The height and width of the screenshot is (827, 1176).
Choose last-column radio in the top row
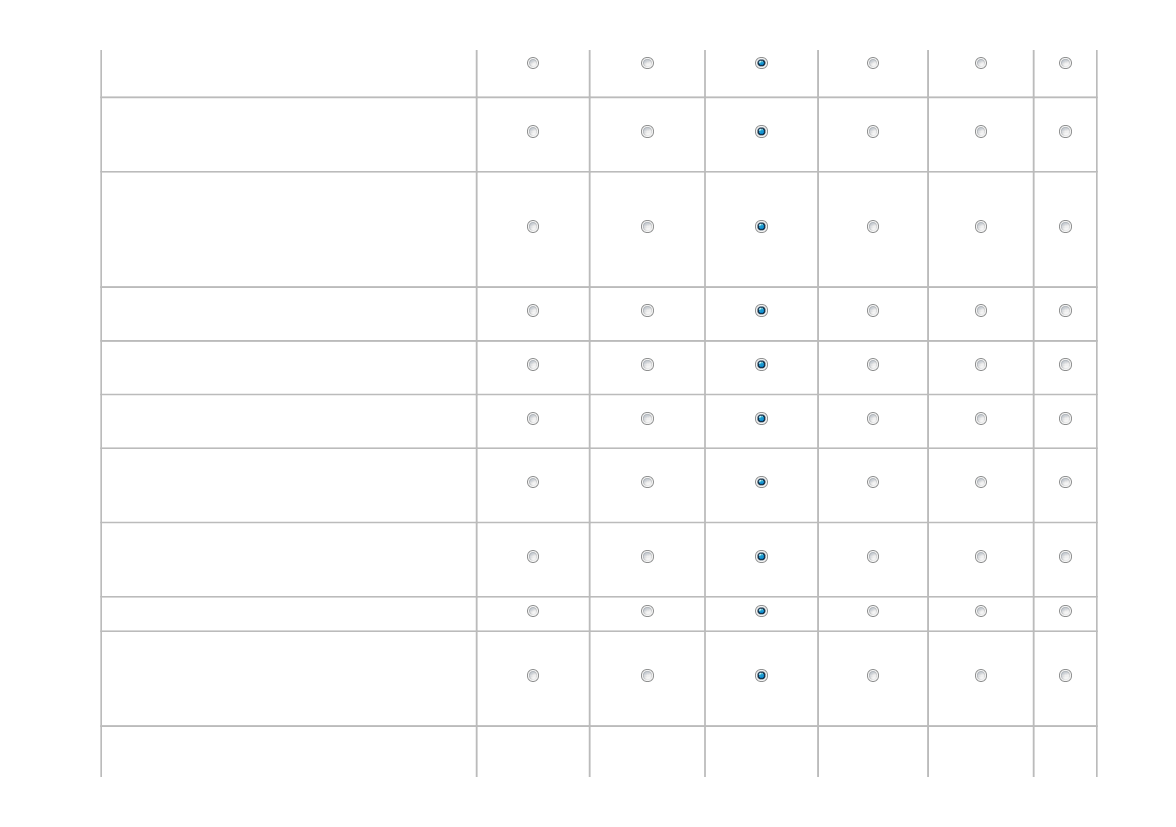point(1065,63)
